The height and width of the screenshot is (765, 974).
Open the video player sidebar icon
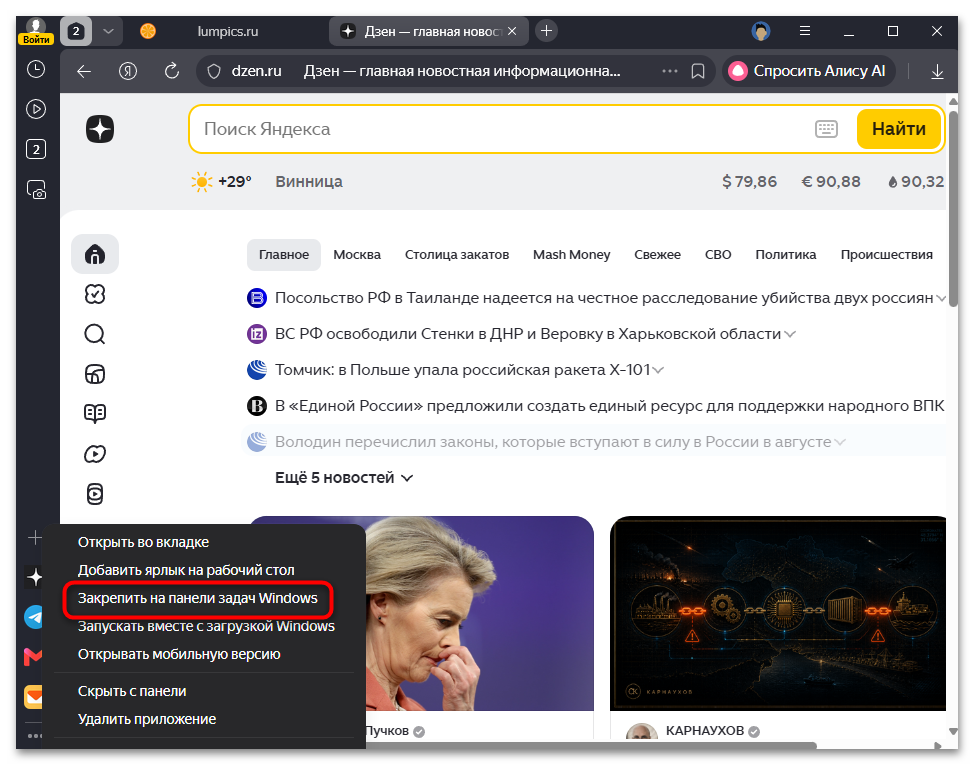pos(36,109)
